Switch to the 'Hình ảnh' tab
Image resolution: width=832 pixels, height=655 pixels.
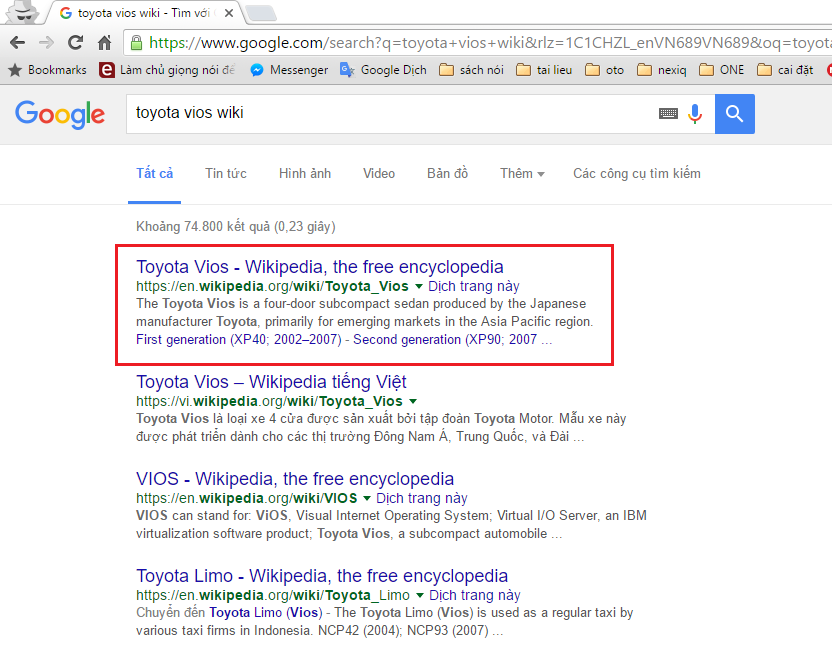(x=305, y=174)
